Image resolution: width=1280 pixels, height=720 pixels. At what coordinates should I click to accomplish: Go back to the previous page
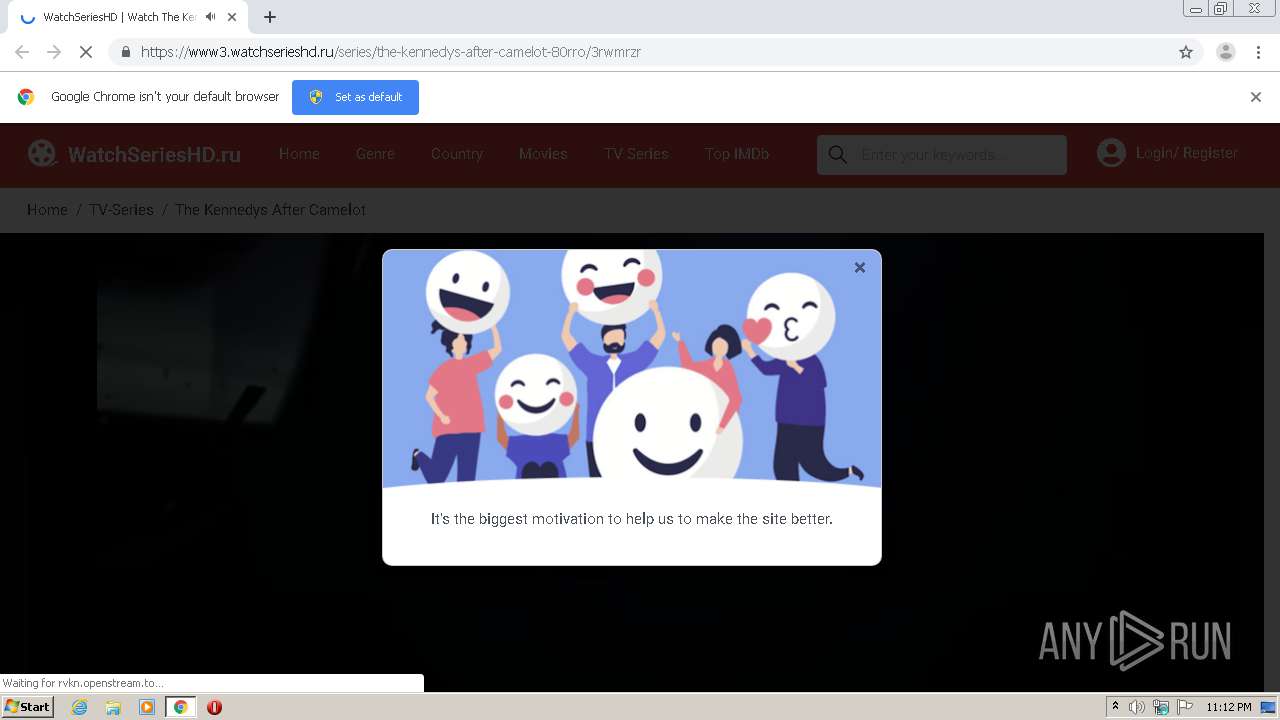pos(22,52)
